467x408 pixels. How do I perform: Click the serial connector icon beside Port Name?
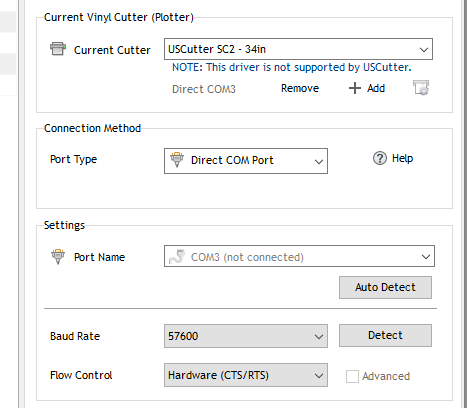click(x=58, y=256)
